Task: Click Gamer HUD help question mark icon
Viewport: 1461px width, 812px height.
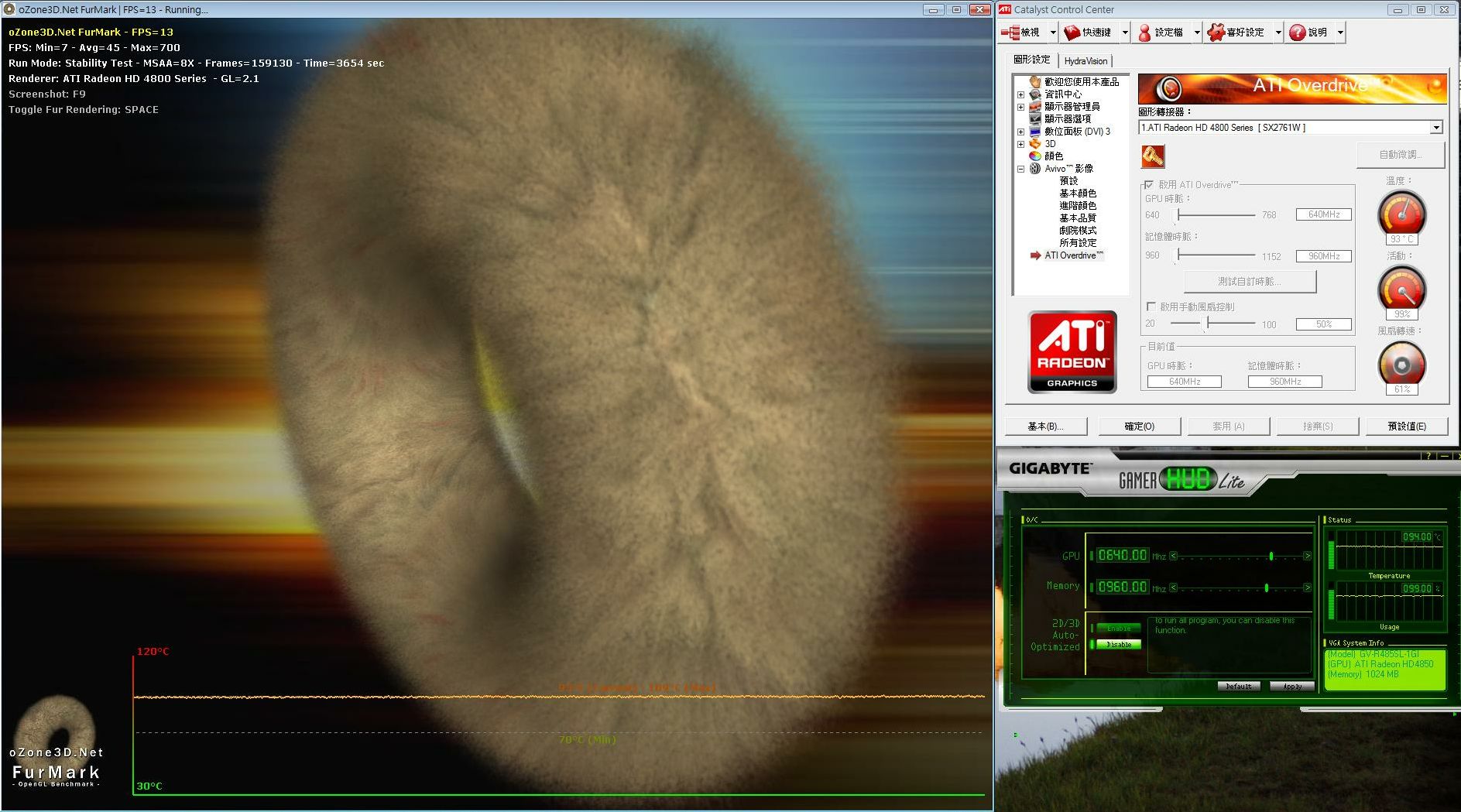Action: coord(1427,456)
